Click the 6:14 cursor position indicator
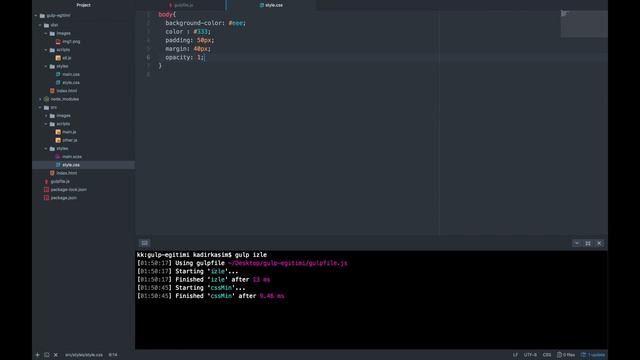The image size is (640, 360). click(113, 355)
